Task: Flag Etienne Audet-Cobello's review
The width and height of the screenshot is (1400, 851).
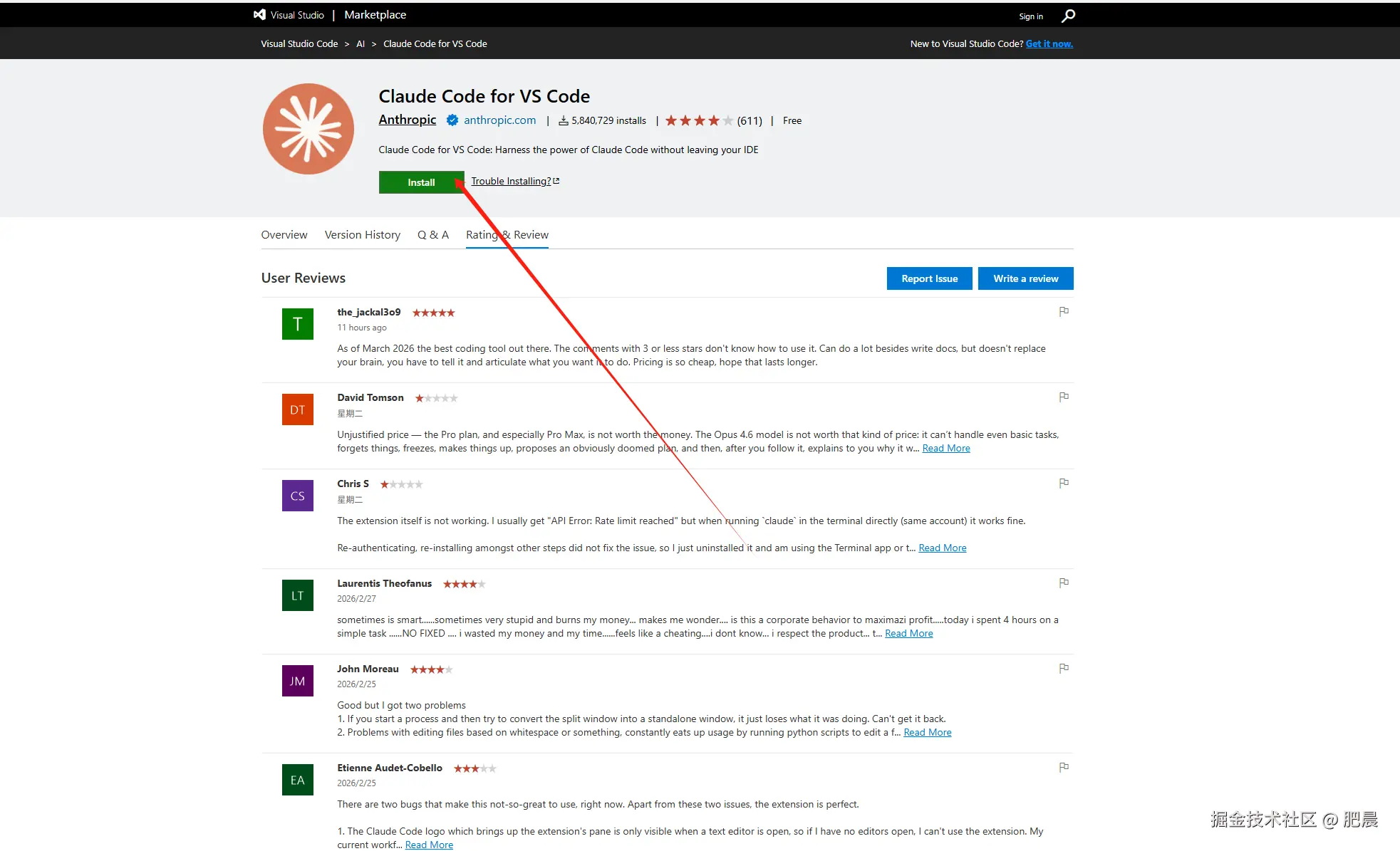Action: click(1064, 767)
